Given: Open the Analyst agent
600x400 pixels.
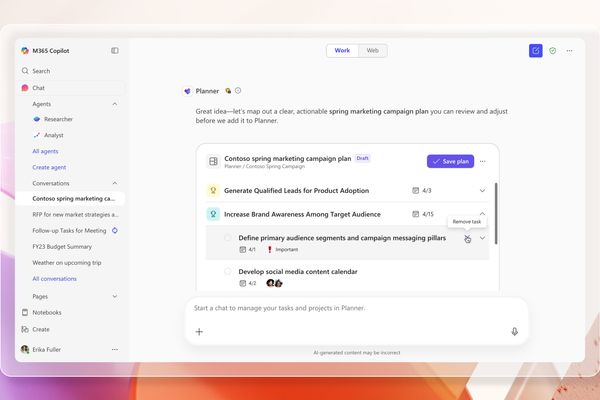Looking at the screenshot, I should coord(54,135).
